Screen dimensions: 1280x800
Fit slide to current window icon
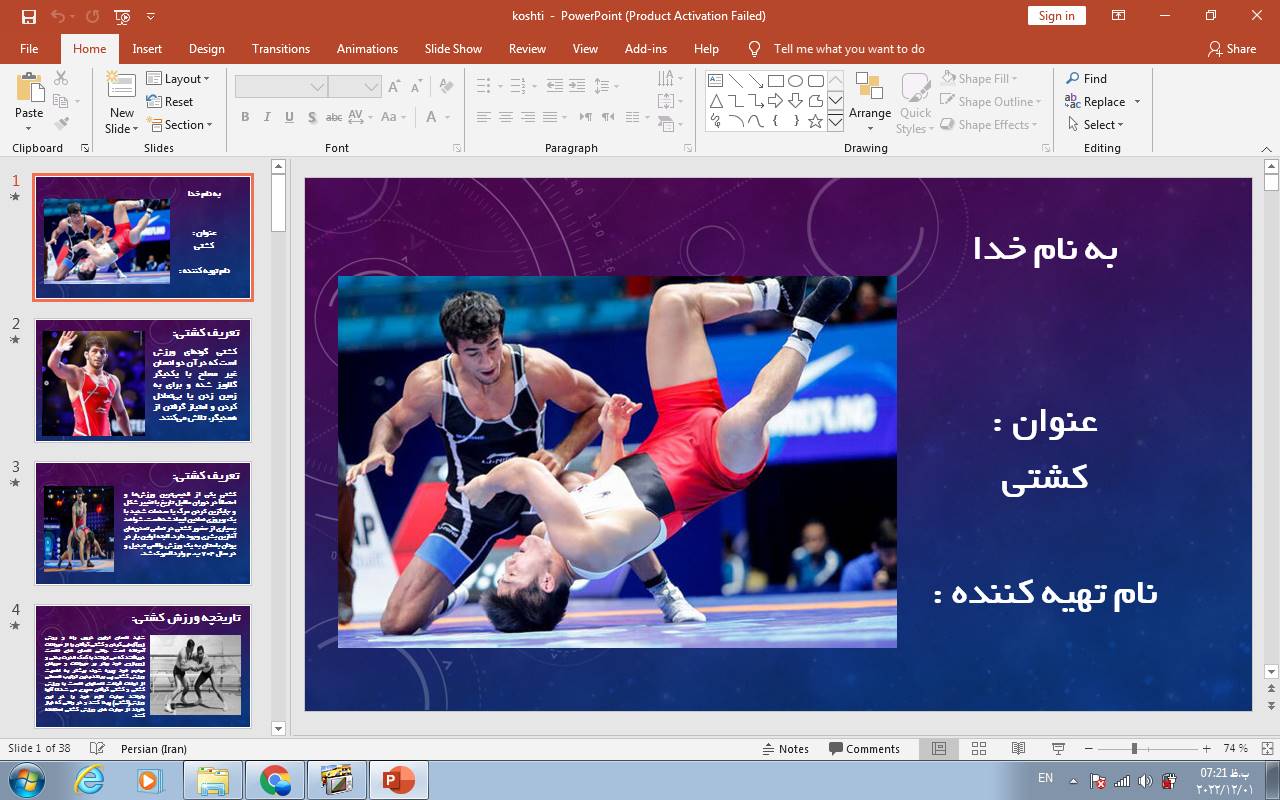coord(1267,748)
